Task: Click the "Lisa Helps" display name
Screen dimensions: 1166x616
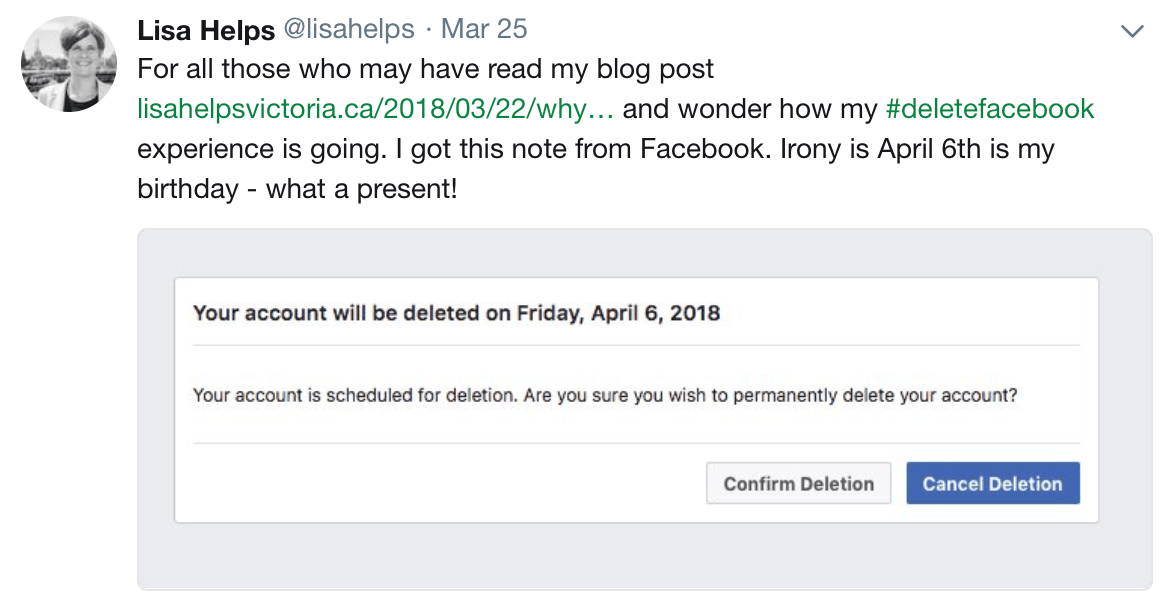Action: click(205, 30)
